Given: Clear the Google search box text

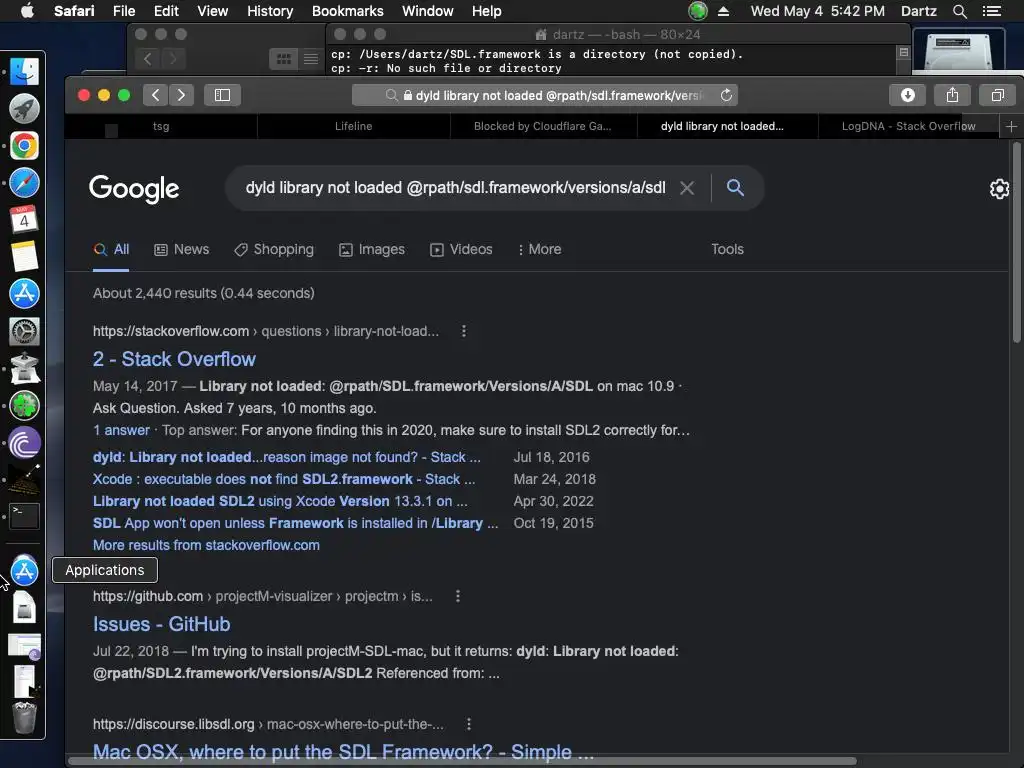Looking at the screenshot, I should [687, 188].
